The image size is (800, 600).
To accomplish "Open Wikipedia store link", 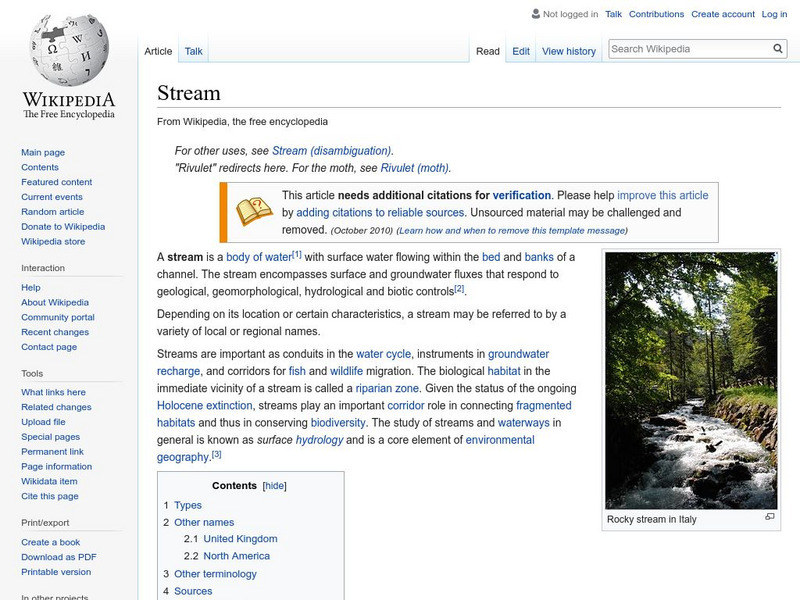I will (x=53, y=241).
